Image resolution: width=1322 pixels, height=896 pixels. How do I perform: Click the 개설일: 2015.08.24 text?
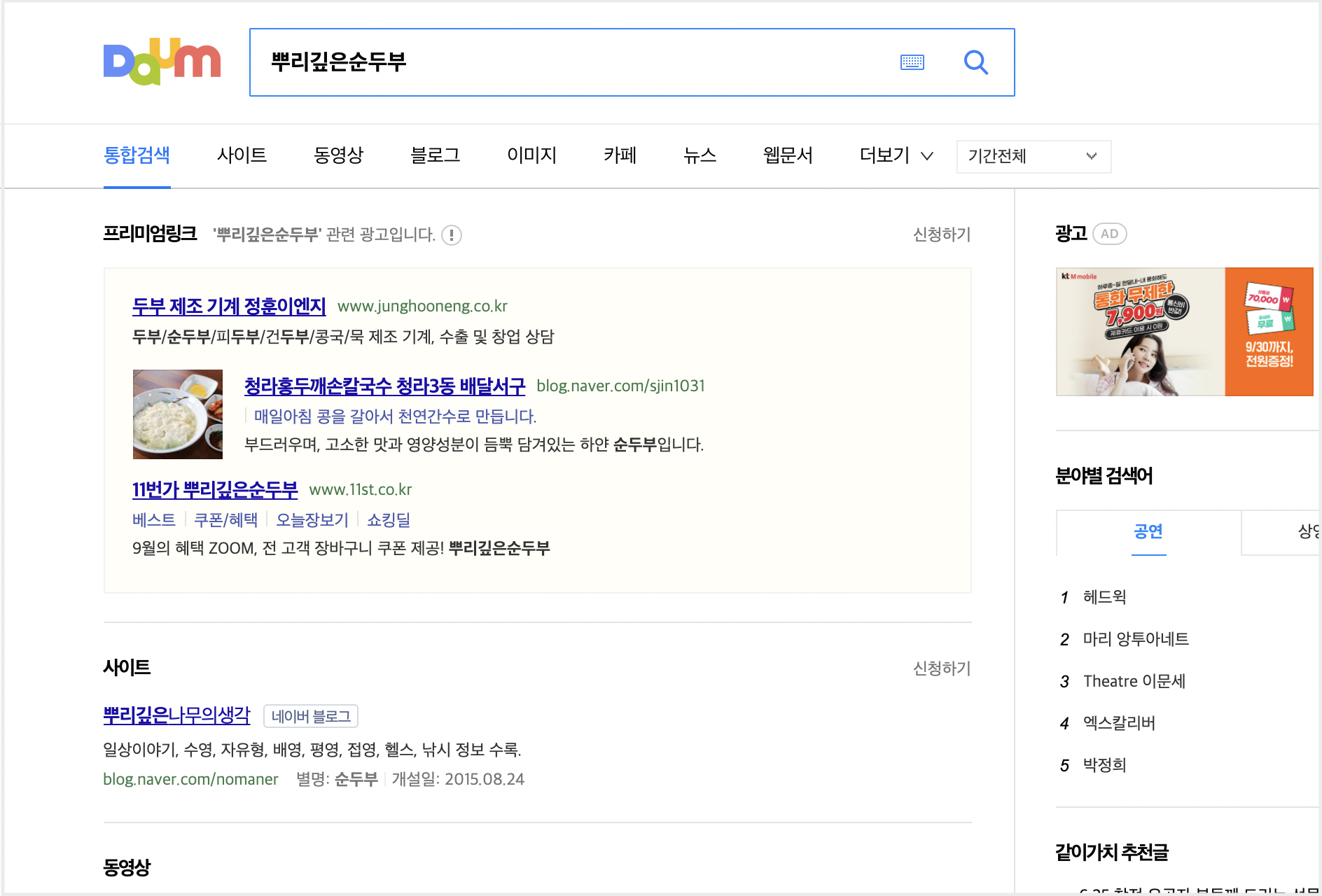click(458, 779)
